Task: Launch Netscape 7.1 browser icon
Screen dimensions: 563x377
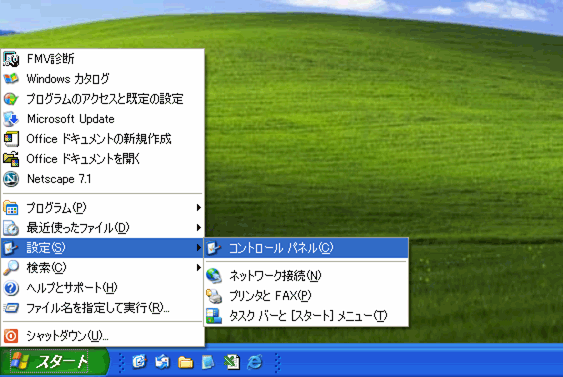Action: pyautogui.click(x=11, y=179)
